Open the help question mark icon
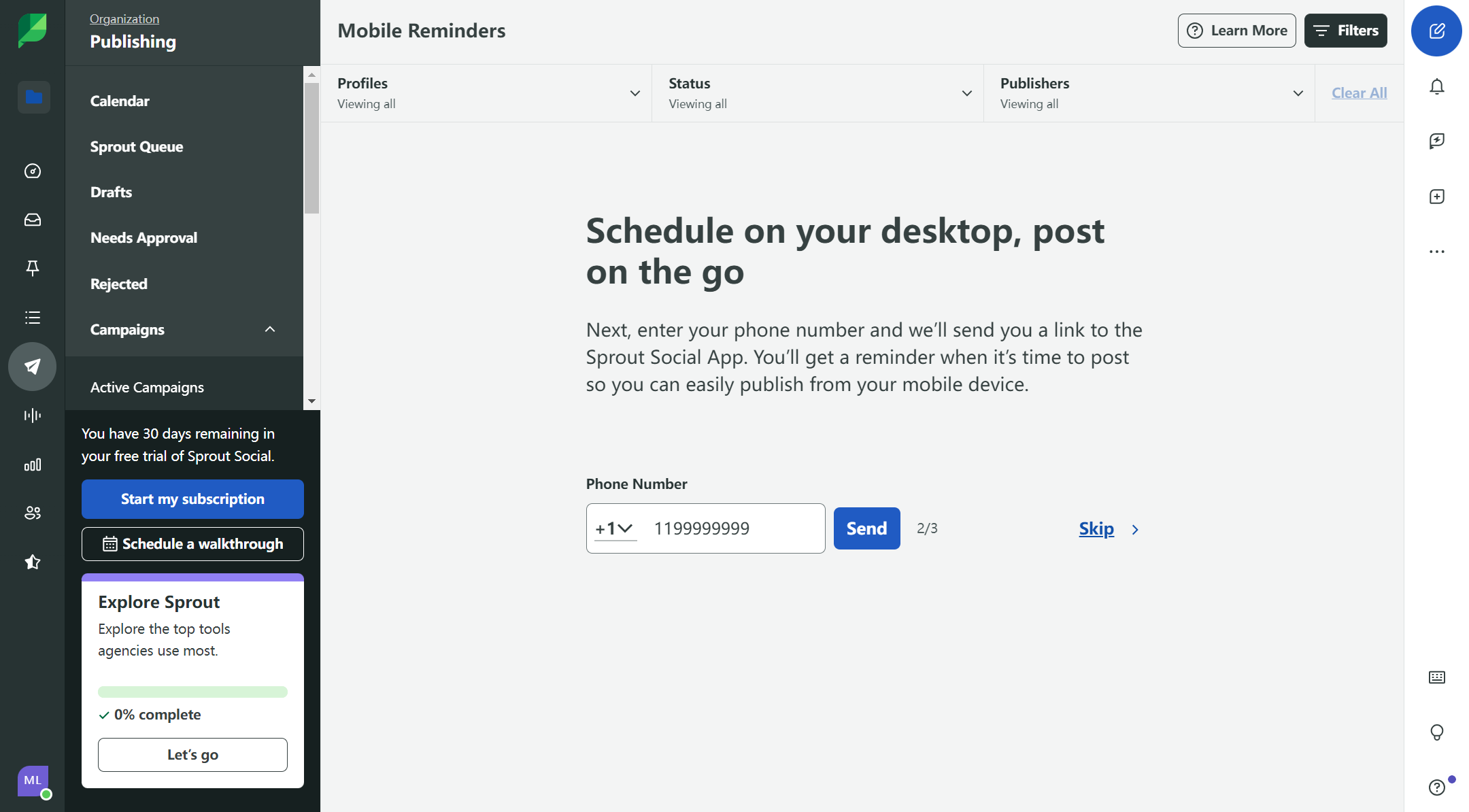1469x812 pixels. coord(1436,788)
